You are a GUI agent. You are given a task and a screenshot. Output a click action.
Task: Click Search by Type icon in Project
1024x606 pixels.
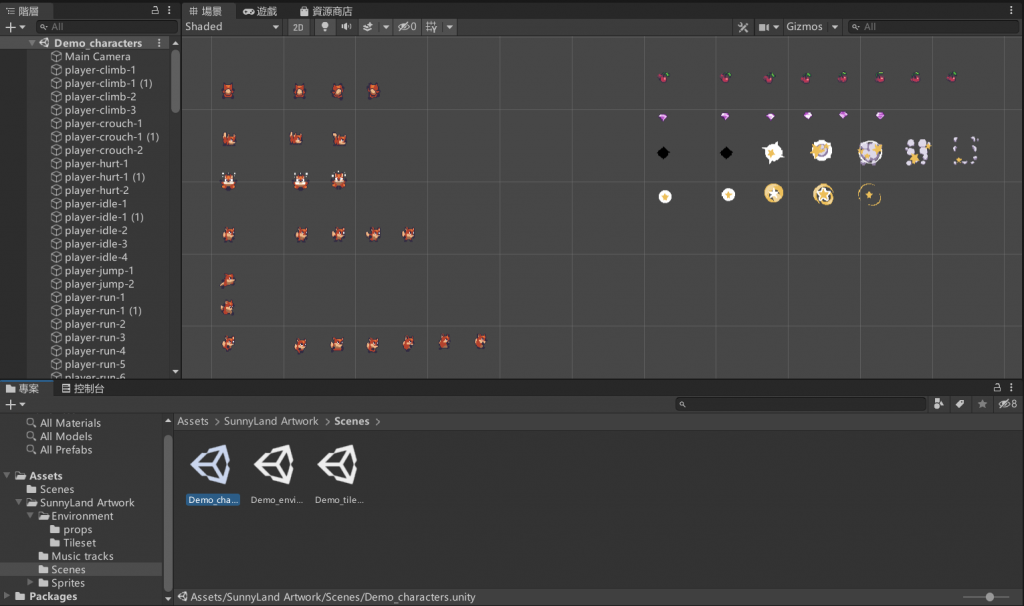pyautogui.click(x=938, y=404)
